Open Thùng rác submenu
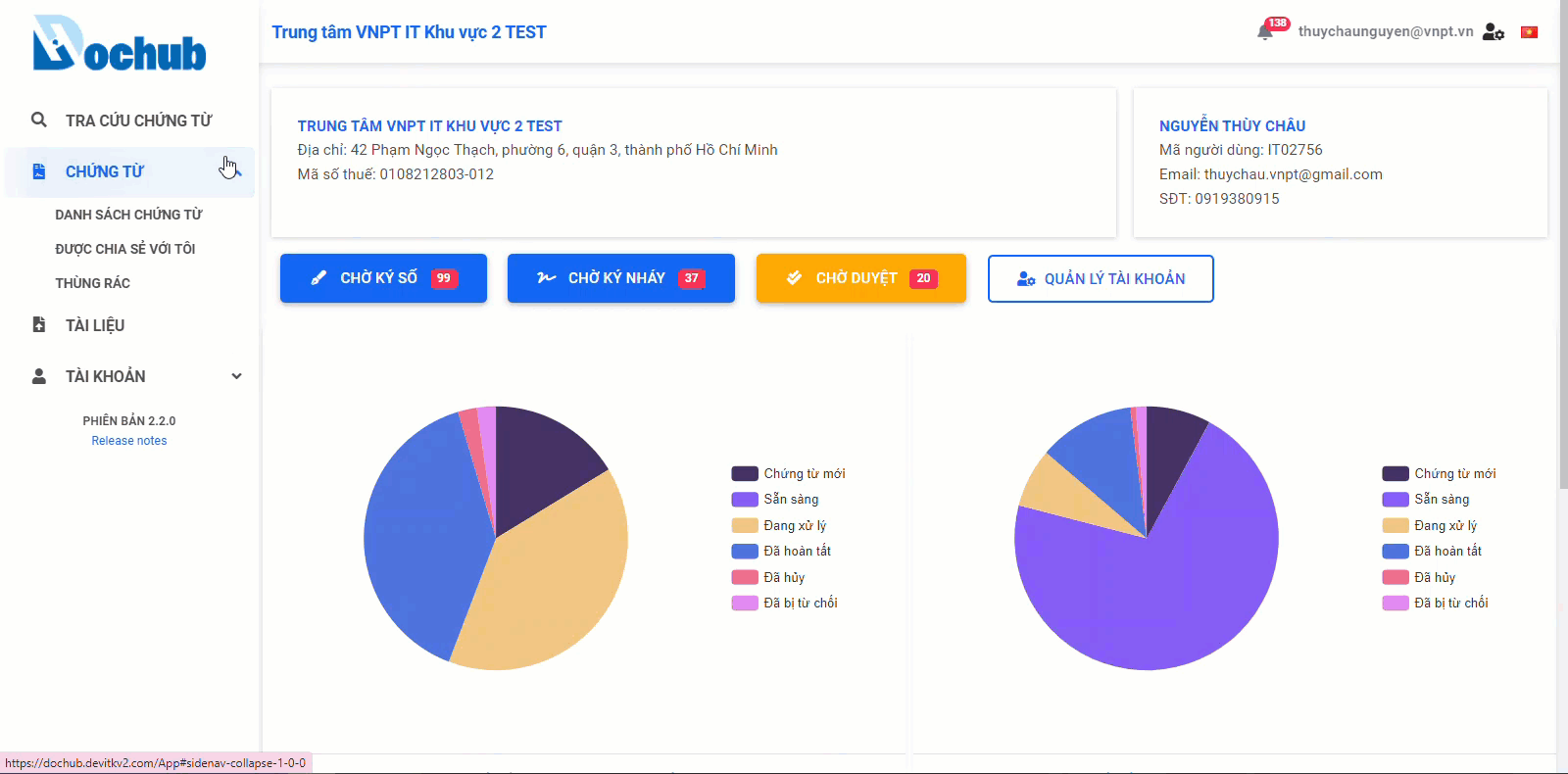 [92, 283]
